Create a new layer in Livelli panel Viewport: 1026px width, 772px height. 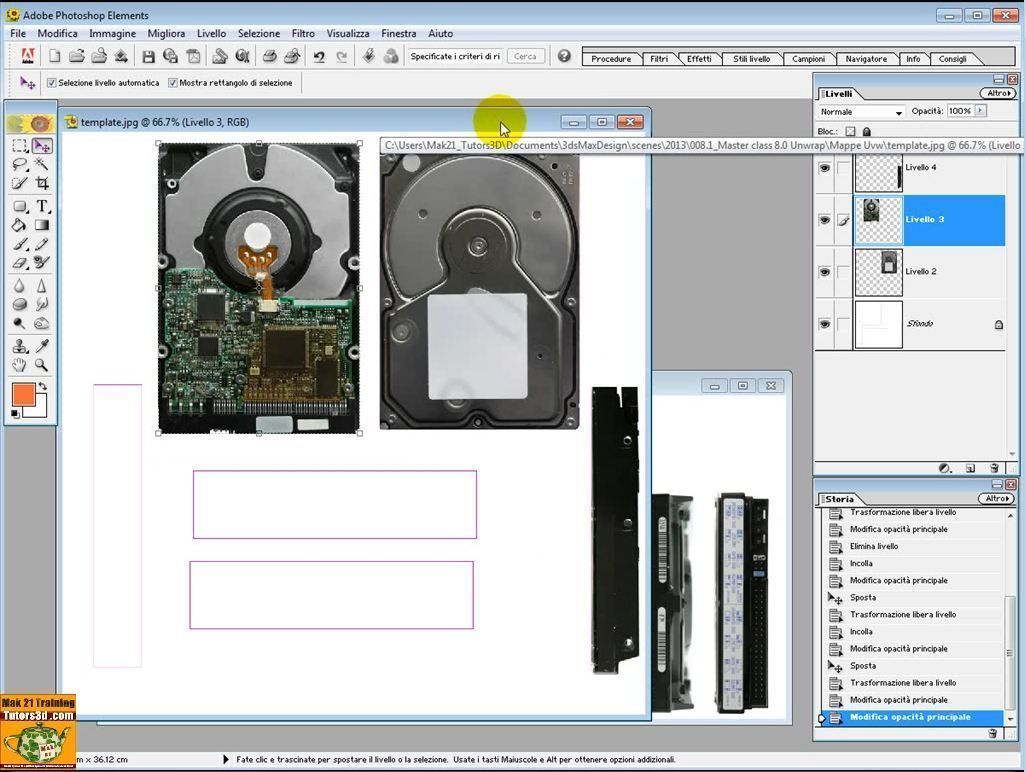pos(970,468)
